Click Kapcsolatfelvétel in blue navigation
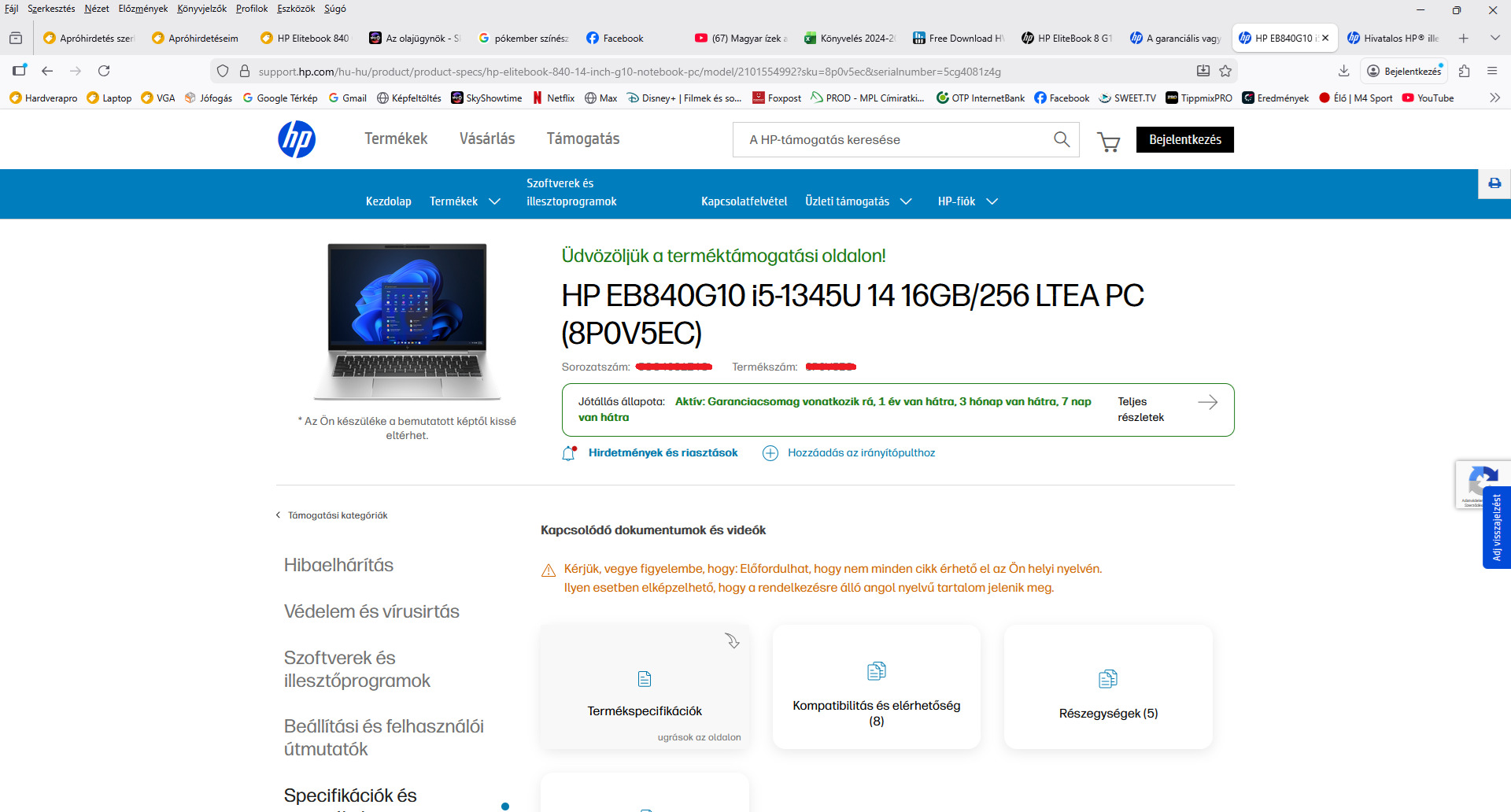The width and height of the screenshot is (1511, 812). click(744, 201)
